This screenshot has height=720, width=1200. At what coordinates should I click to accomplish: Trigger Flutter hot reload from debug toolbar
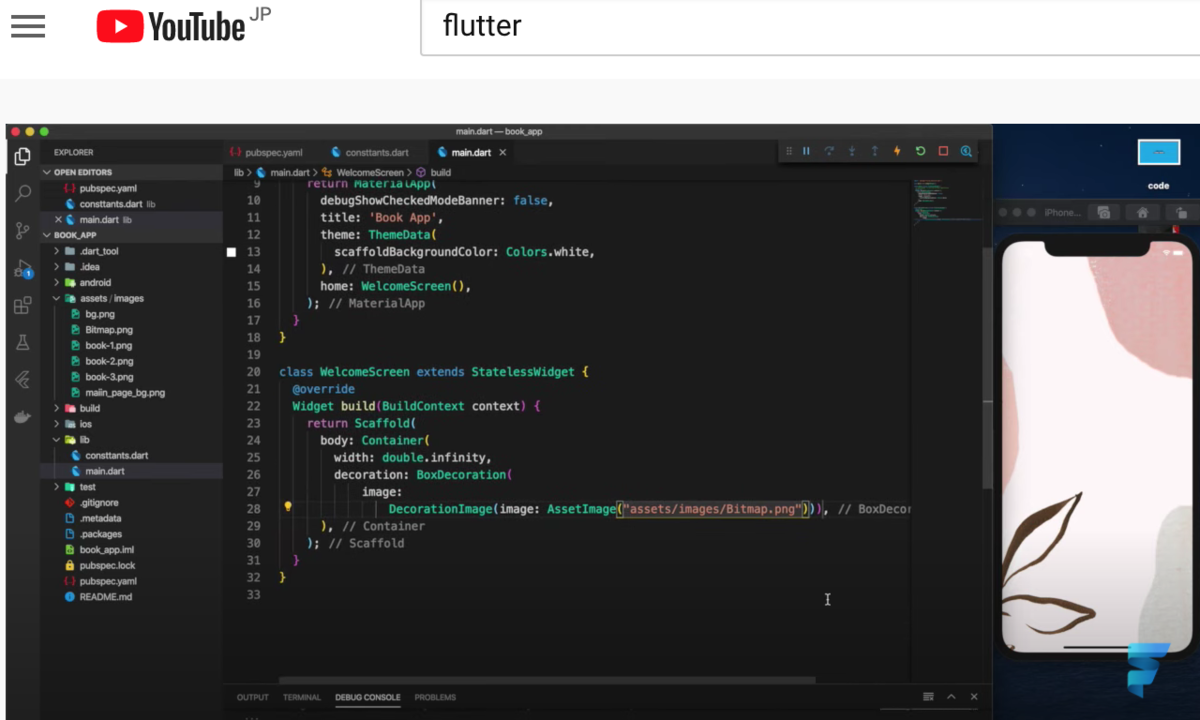[897, 151]
